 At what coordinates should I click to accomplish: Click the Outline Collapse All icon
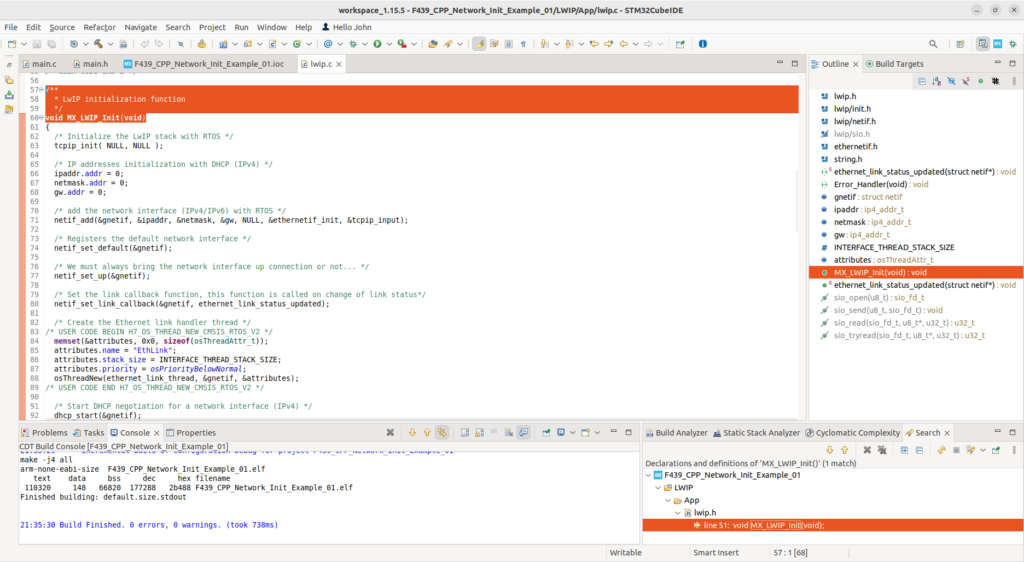coord(921,81)
